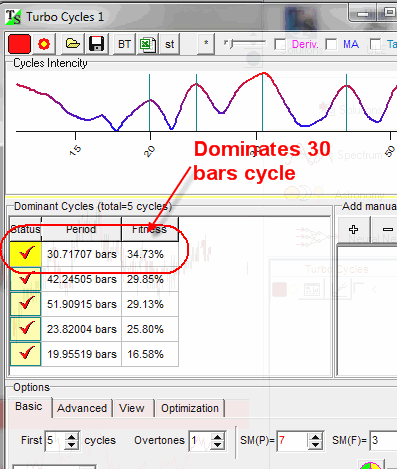Image resolution: width=397 pixels, height=469 pixels.
Task: Click the 29.85% fitness value
Action: click(x=145, y=279)
